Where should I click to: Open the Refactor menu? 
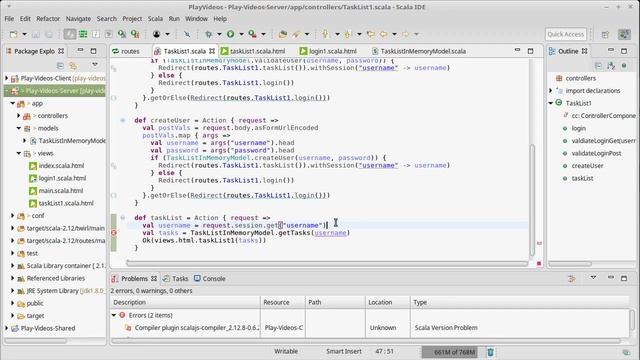pyautogui.click(x=48, y=19)
